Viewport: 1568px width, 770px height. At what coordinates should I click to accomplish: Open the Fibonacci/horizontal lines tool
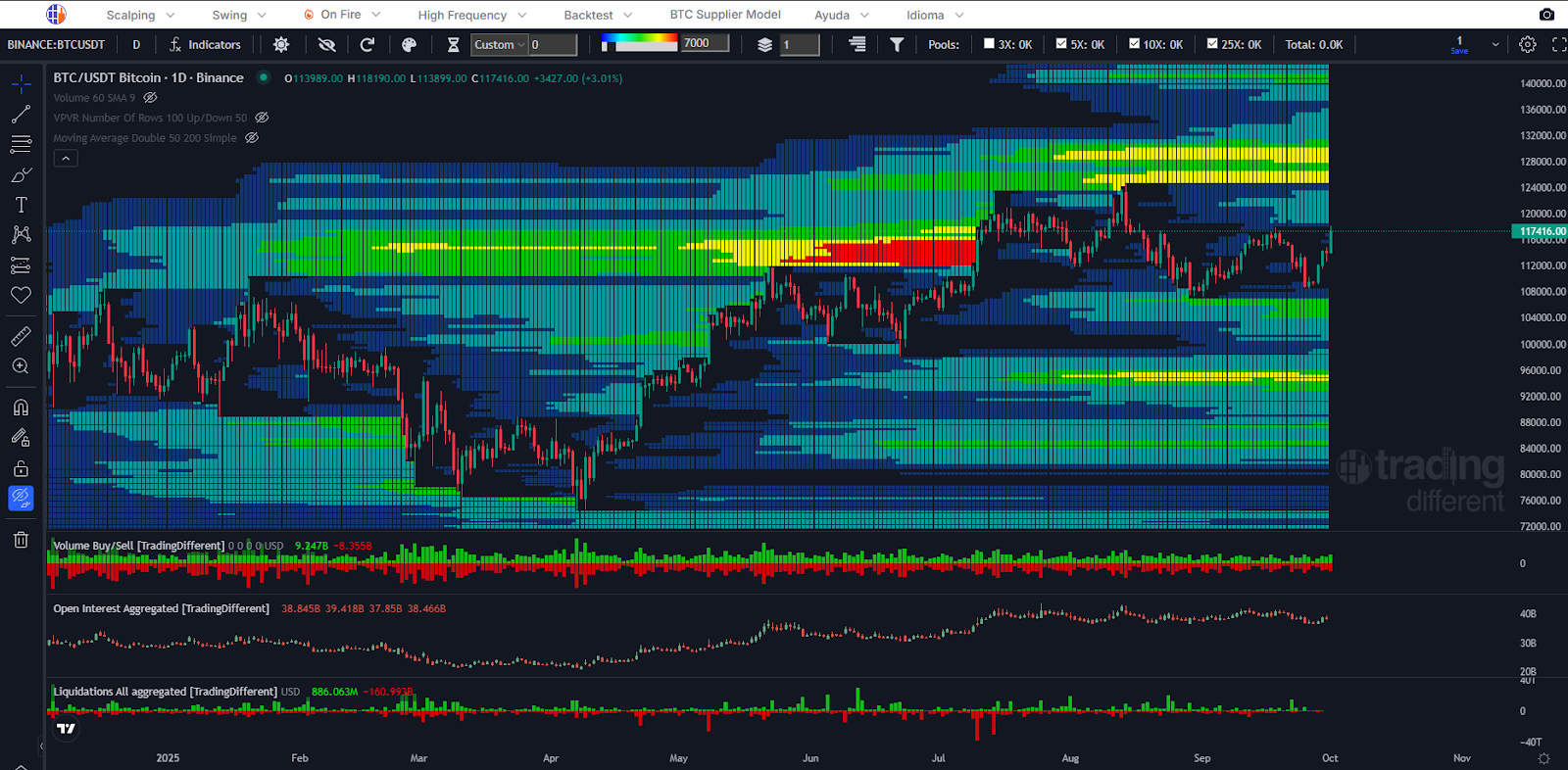coord(21,145)
